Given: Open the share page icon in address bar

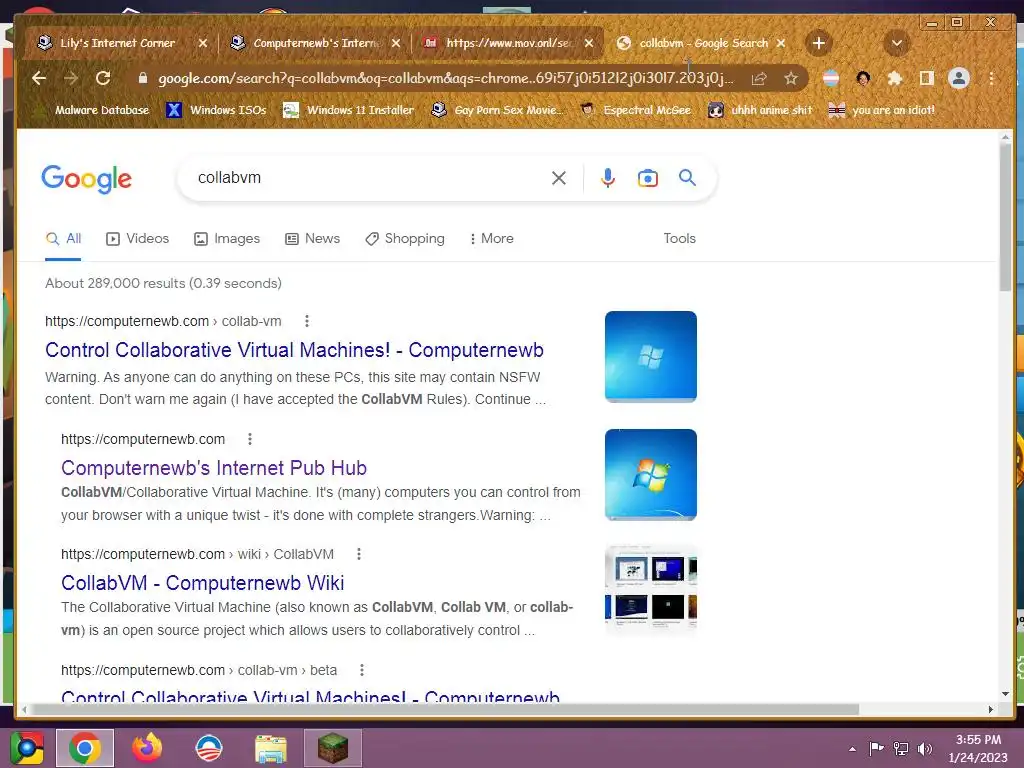Looking at the screenshot, I should coord(759,79).
